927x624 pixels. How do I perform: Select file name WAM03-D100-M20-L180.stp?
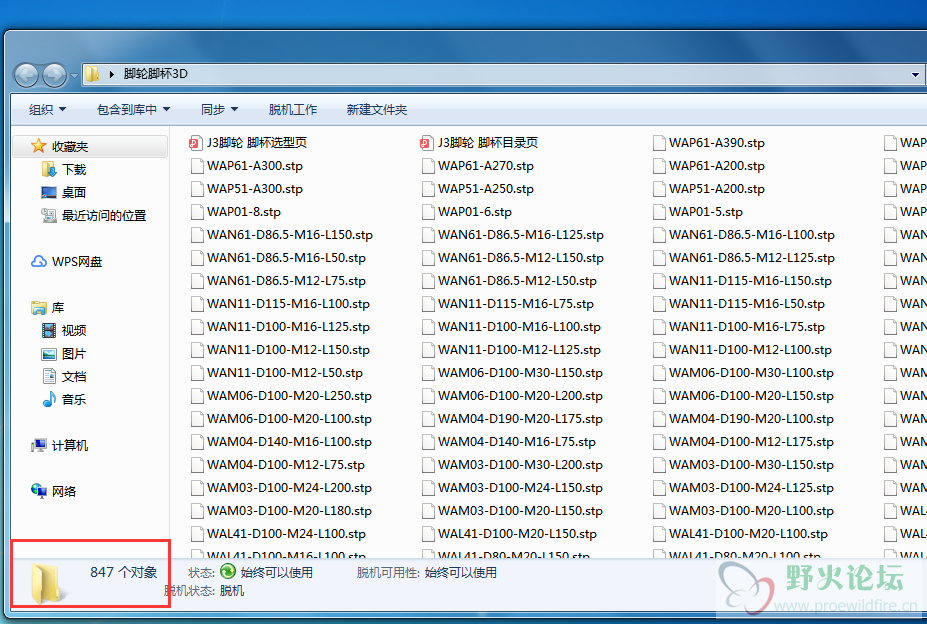coord(289,511)
